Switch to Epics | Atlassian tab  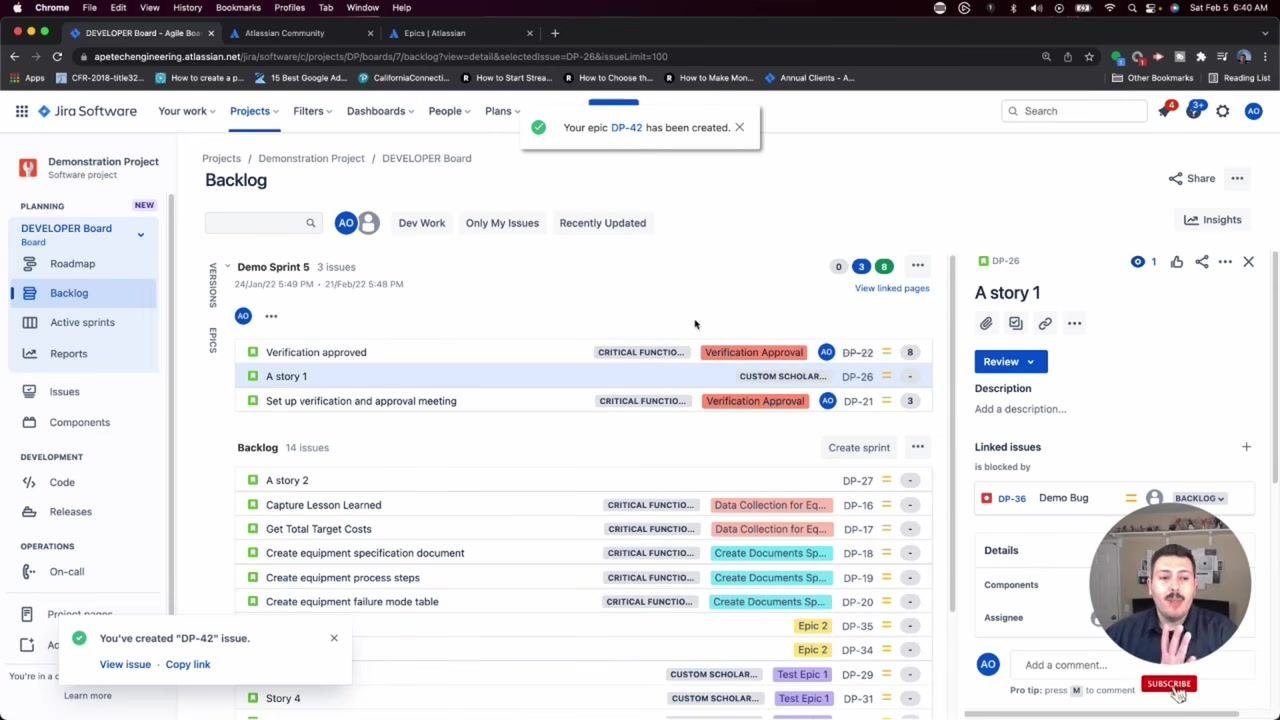coord(459,33)
